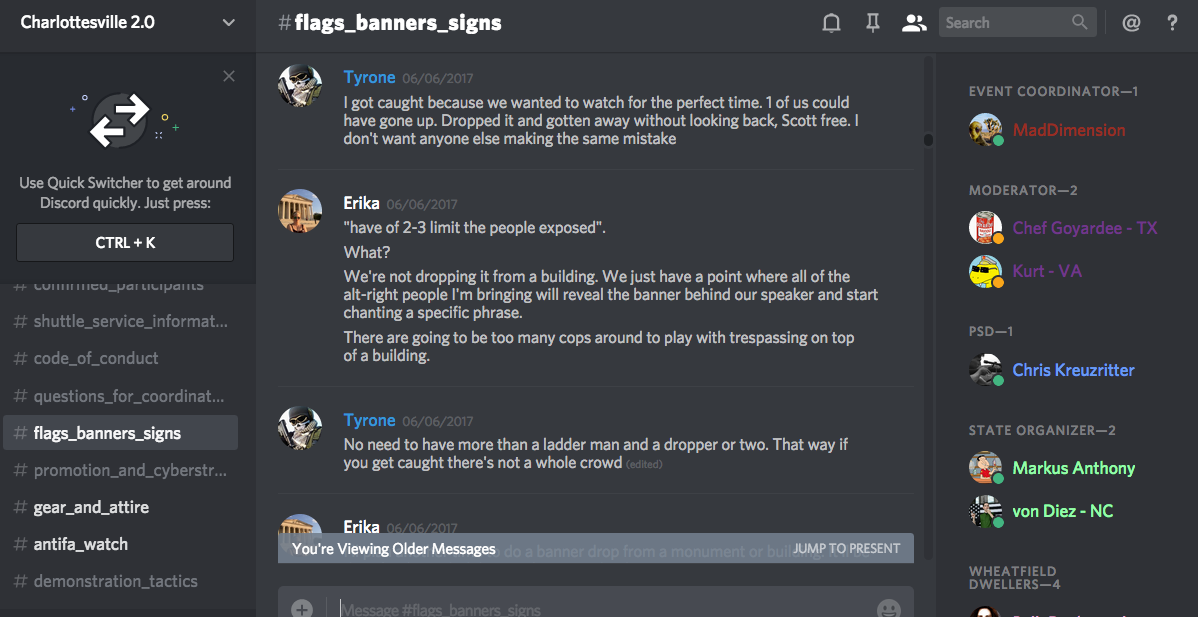
Task: Dismiss the Quick Switcher tip
Action: tap(229, 76)
